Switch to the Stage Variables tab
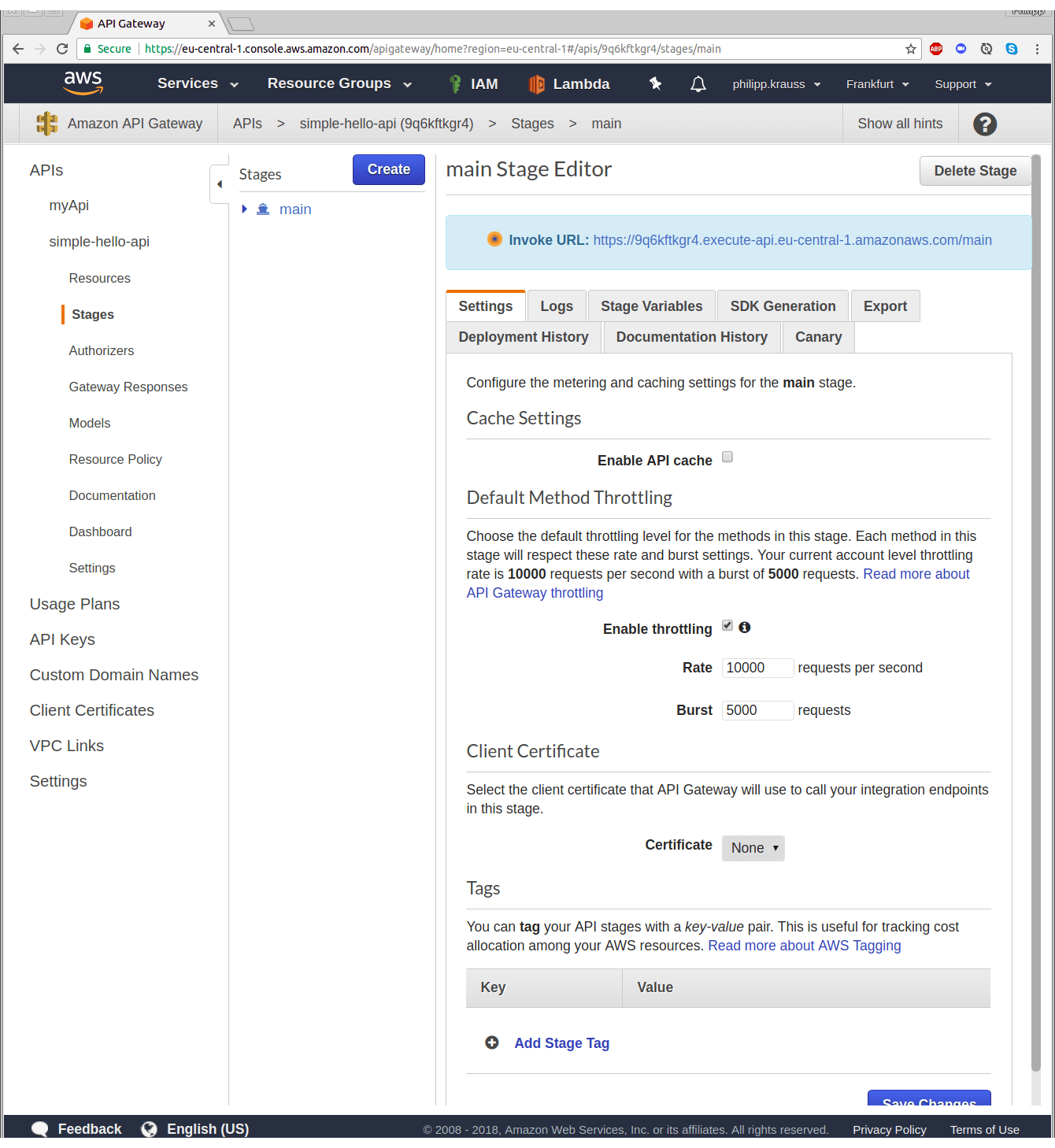 [x=651, y=306]
